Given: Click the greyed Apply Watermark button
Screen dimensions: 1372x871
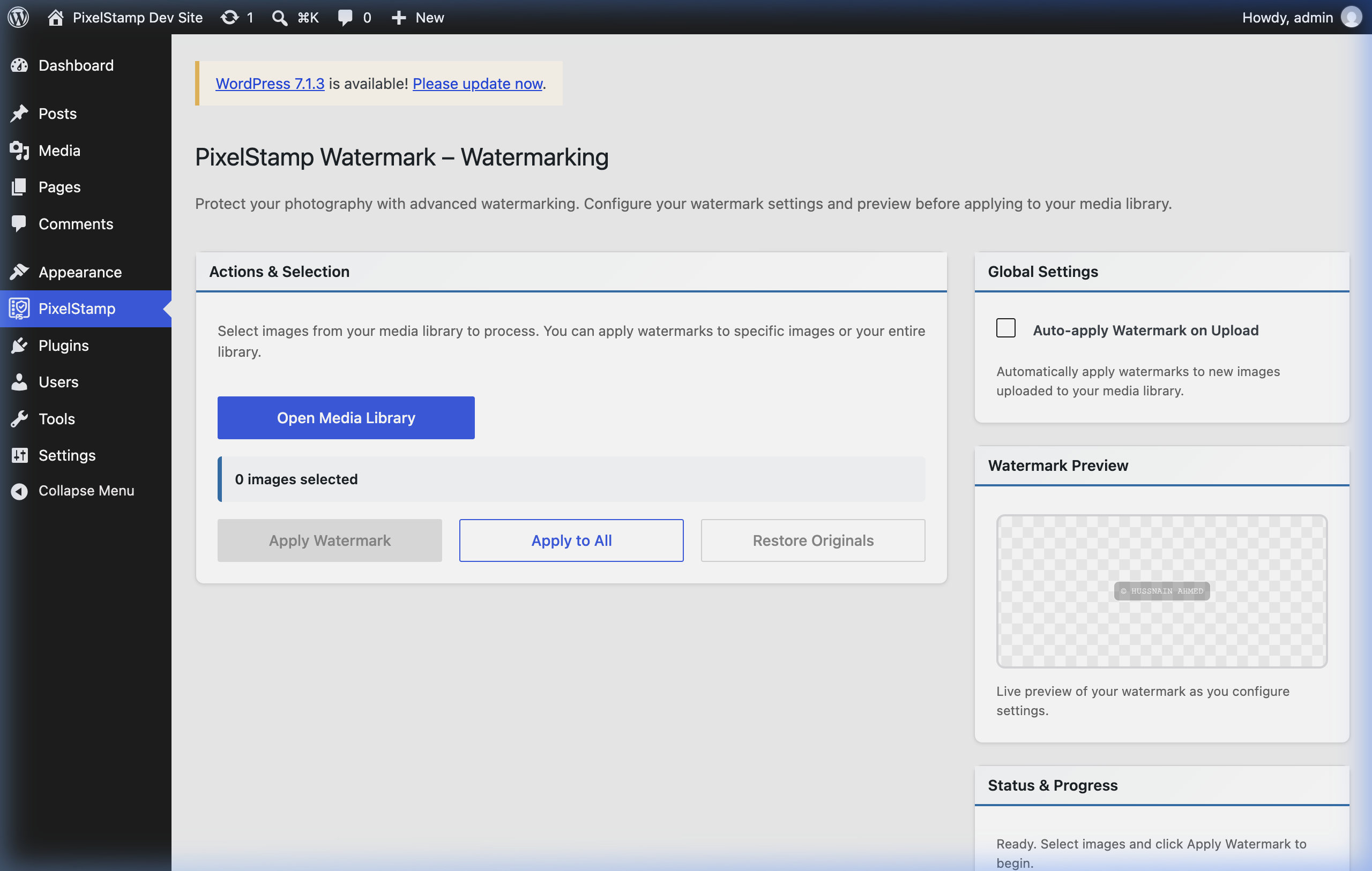Looking at the screenshot, I should (330, 540).
